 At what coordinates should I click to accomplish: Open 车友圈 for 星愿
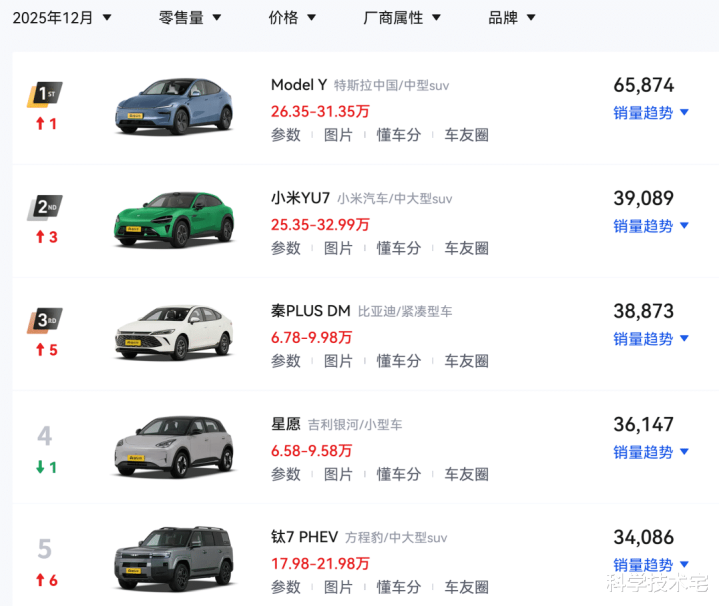[466, 474]
